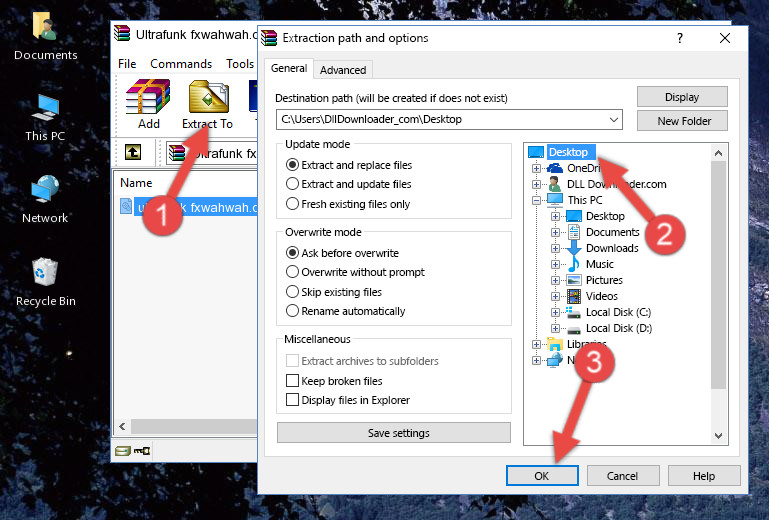The width and height of the screenshot is (769, 520).
Task: Click the Save settings button
Action: (x=394, y=433)
